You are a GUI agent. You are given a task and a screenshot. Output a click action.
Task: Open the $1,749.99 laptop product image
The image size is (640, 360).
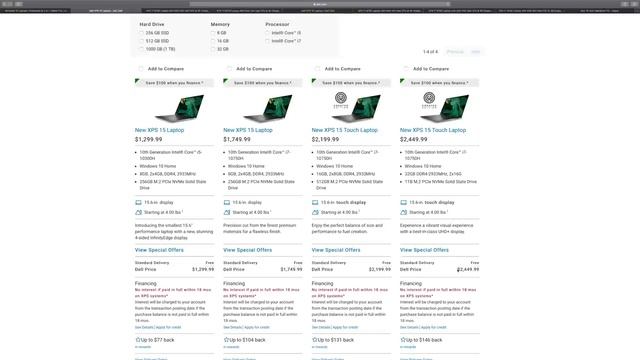coord(269,108)
